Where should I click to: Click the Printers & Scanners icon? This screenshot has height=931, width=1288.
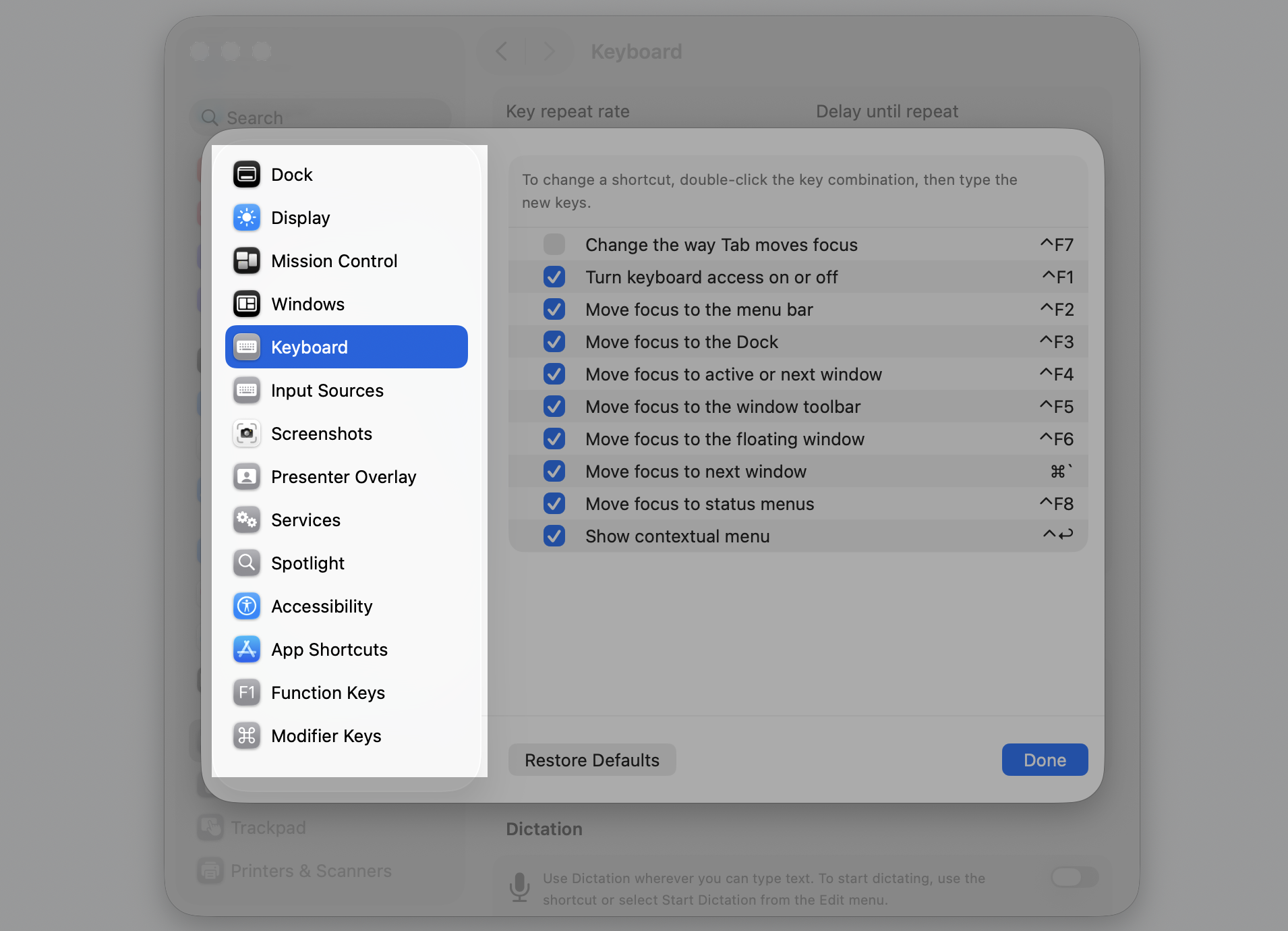[x=210, y=871]
